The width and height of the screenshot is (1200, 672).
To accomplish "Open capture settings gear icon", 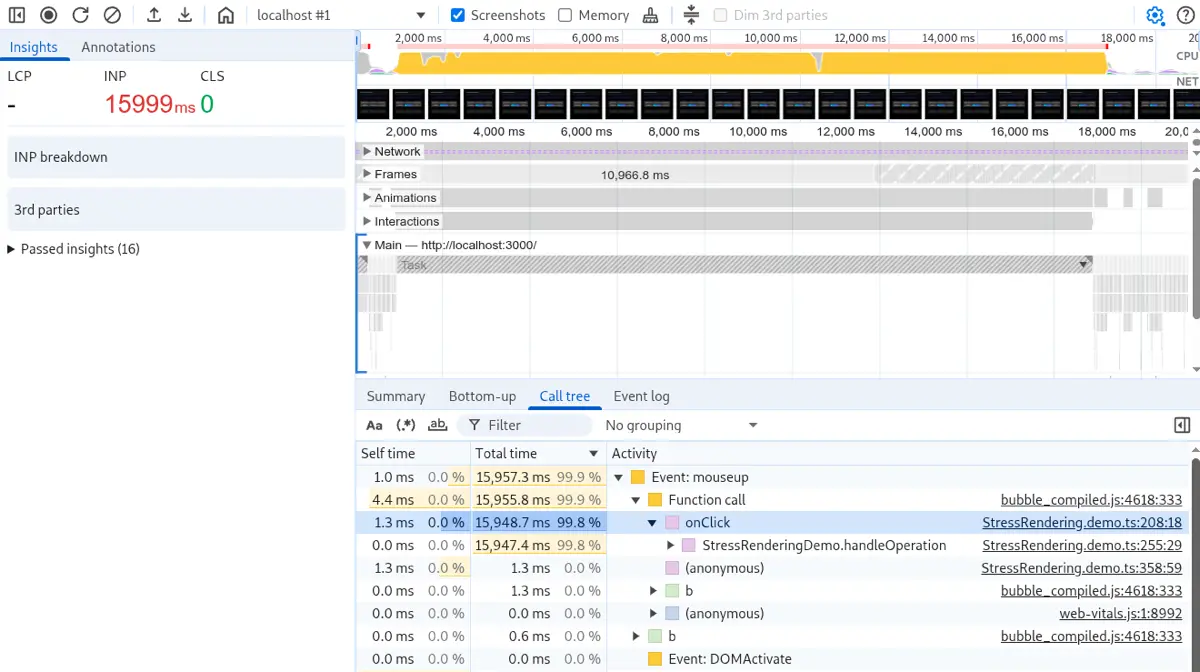I will pos(1155,15).
